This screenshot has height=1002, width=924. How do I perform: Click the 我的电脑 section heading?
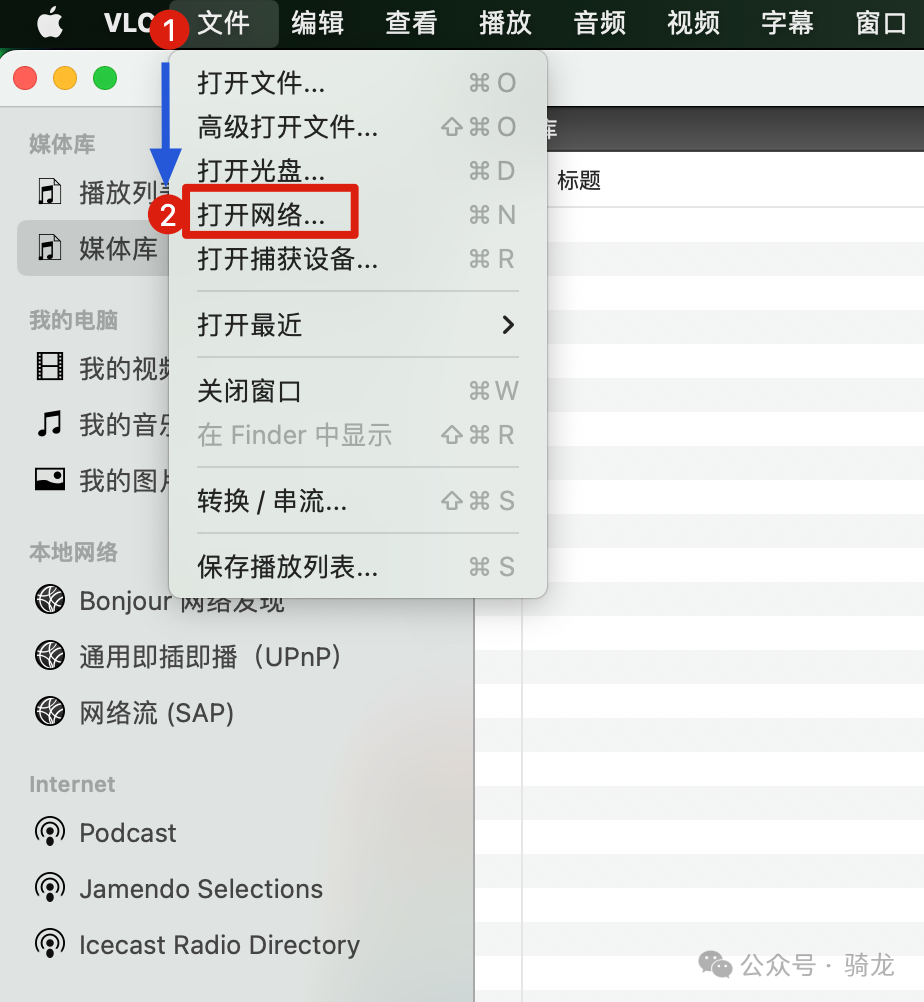coord(73,320)
